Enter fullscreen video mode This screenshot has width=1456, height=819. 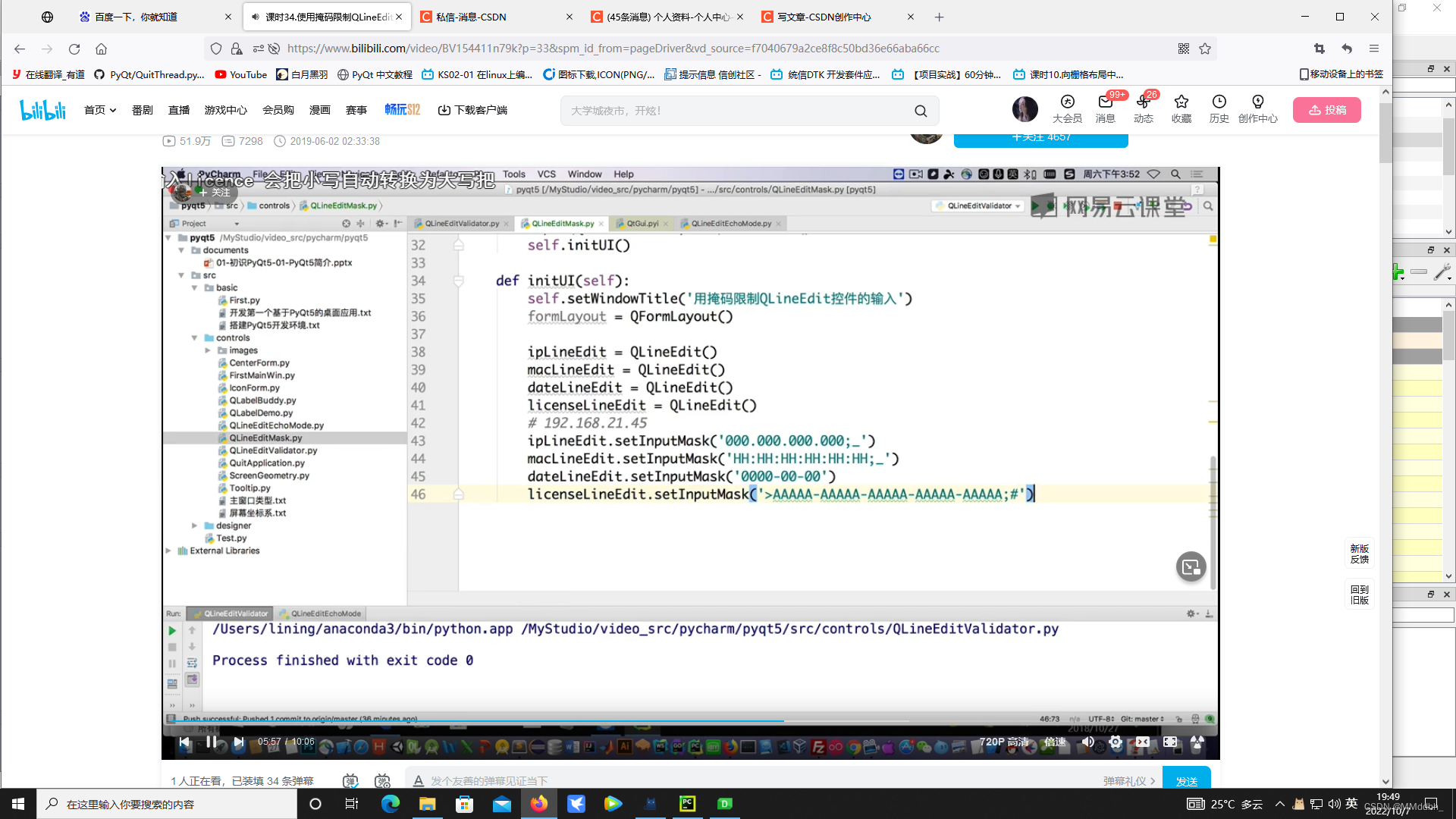[x=1197, y=742]
